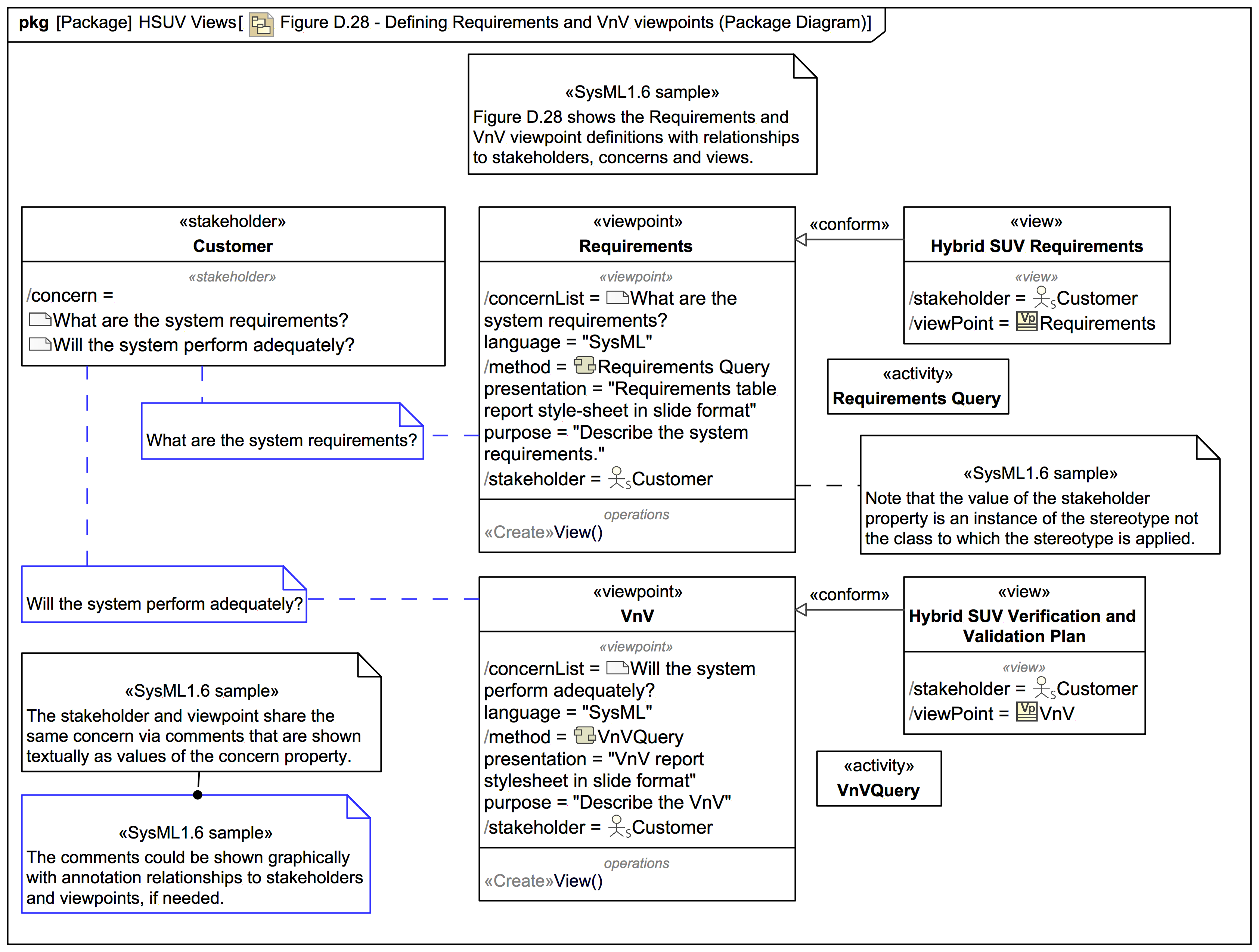Click the blue note 'What are the system requirements?'
This screenshot has height=952, width=1259.
(282, 439)
